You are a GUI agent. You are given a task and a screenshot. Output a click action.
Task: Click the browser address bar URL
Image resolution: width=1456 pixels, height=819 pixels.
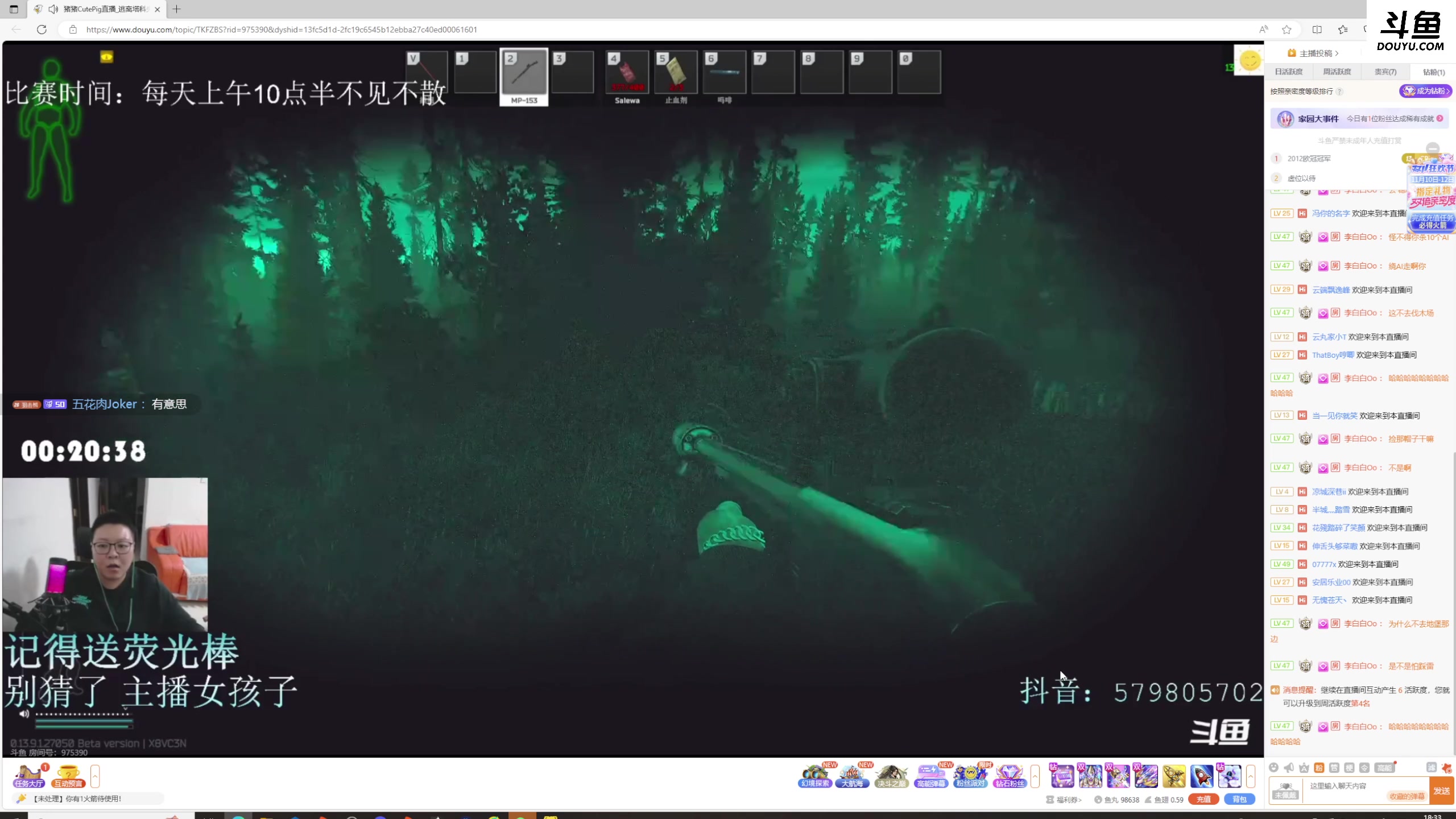(x=282, y=30)
